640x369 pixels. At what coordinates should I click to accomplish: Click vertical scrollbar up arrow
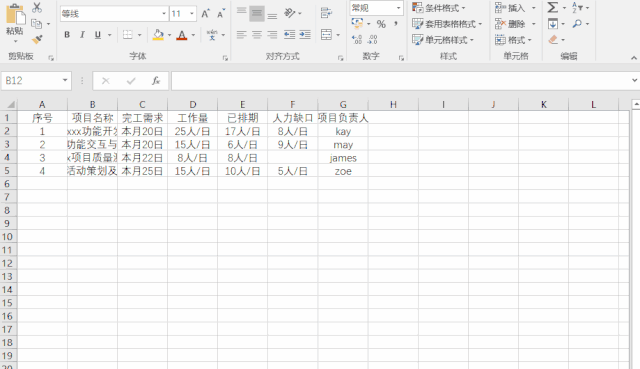(x=636, y=105)
